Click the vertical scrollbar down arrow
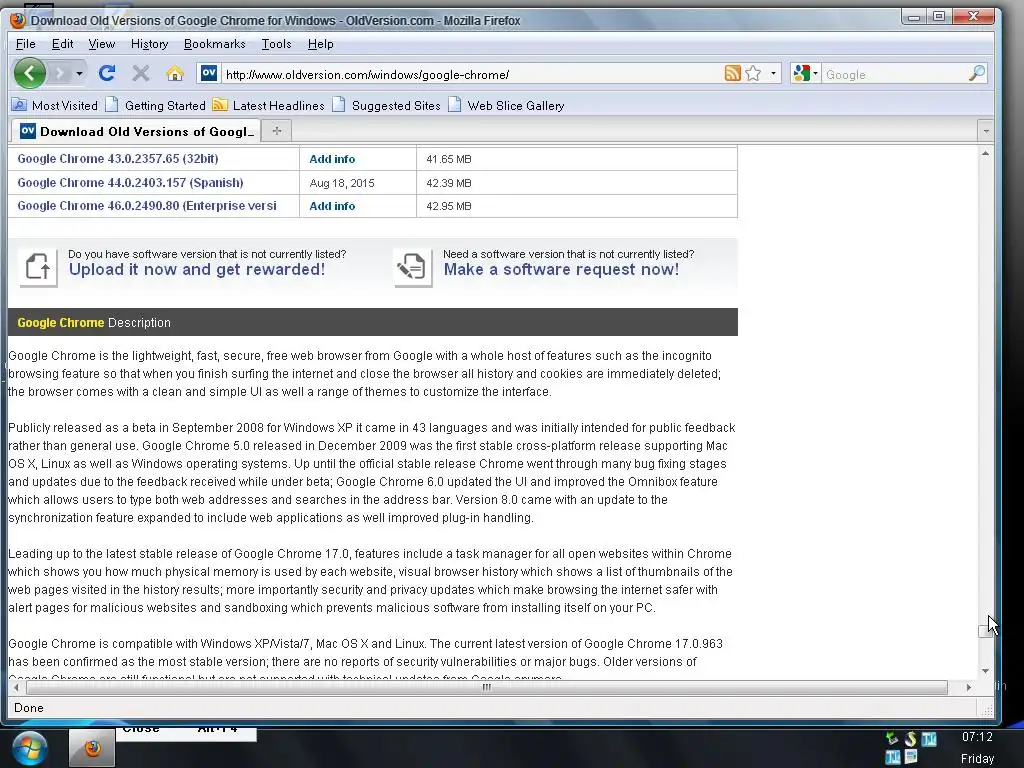1024x768 pixels. click(985, 671)
